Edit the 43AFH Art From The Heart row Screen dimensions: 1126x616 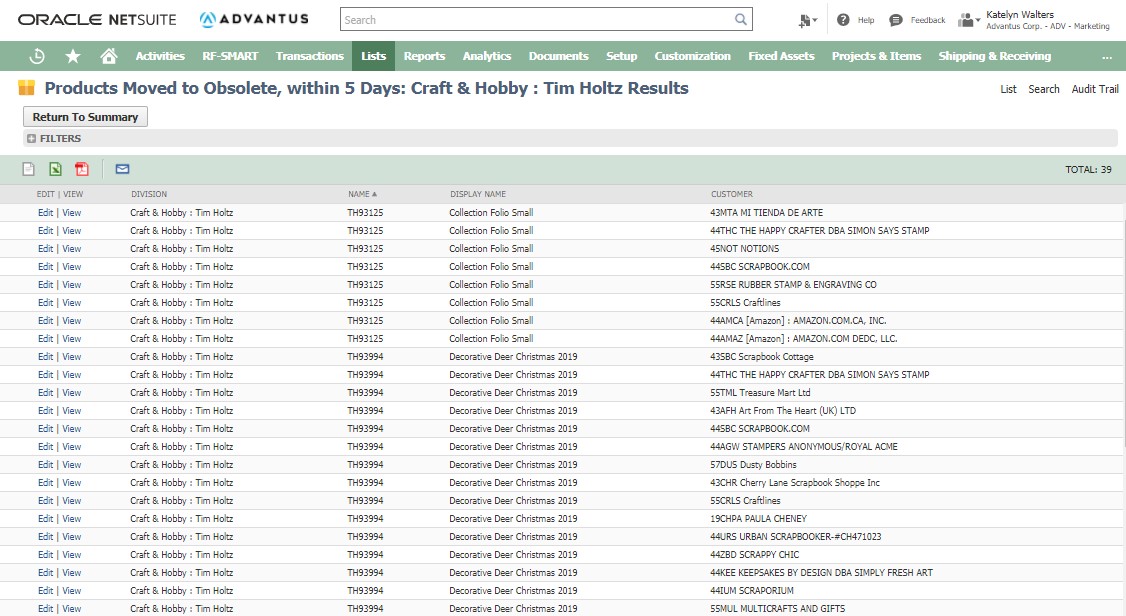click(45, 411)
